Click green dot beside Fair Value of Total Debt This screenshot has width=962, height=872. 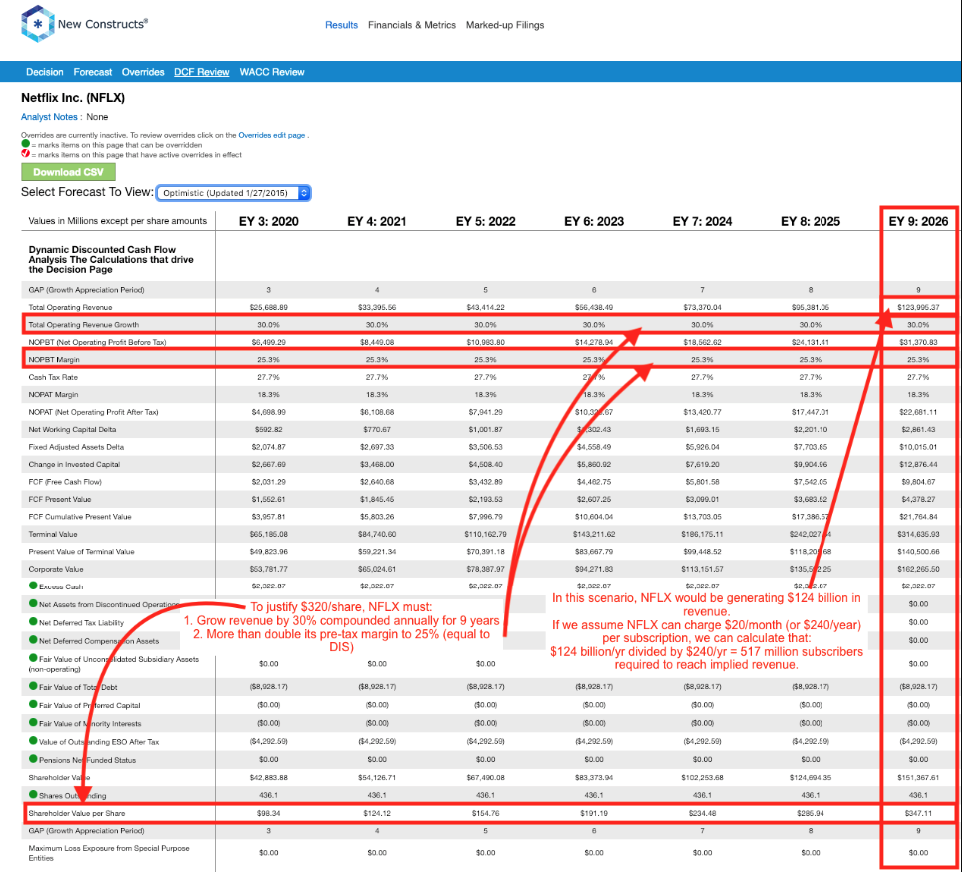click(33, 686)
